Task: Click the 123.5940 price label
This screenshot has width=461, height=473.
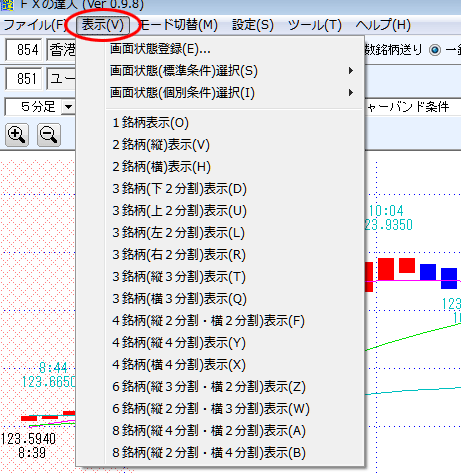Action: point(28,439)
